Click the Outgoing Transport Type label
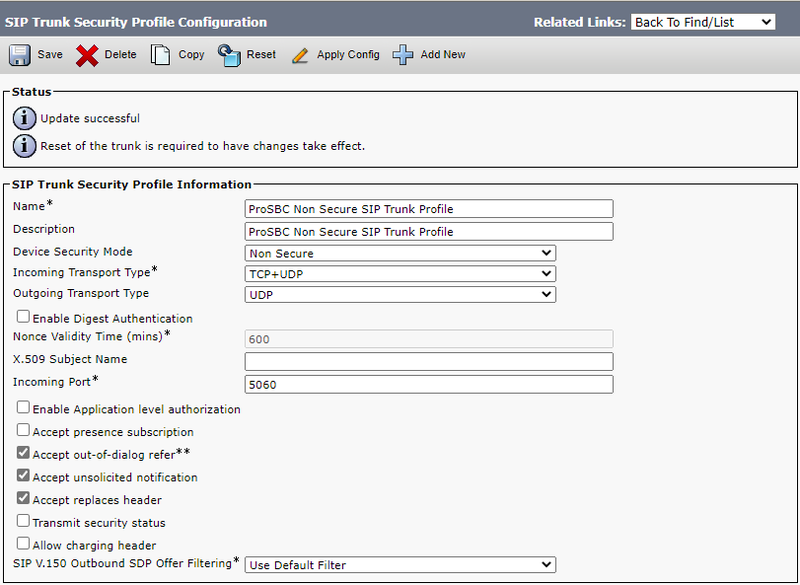 (x=81, y=293)
